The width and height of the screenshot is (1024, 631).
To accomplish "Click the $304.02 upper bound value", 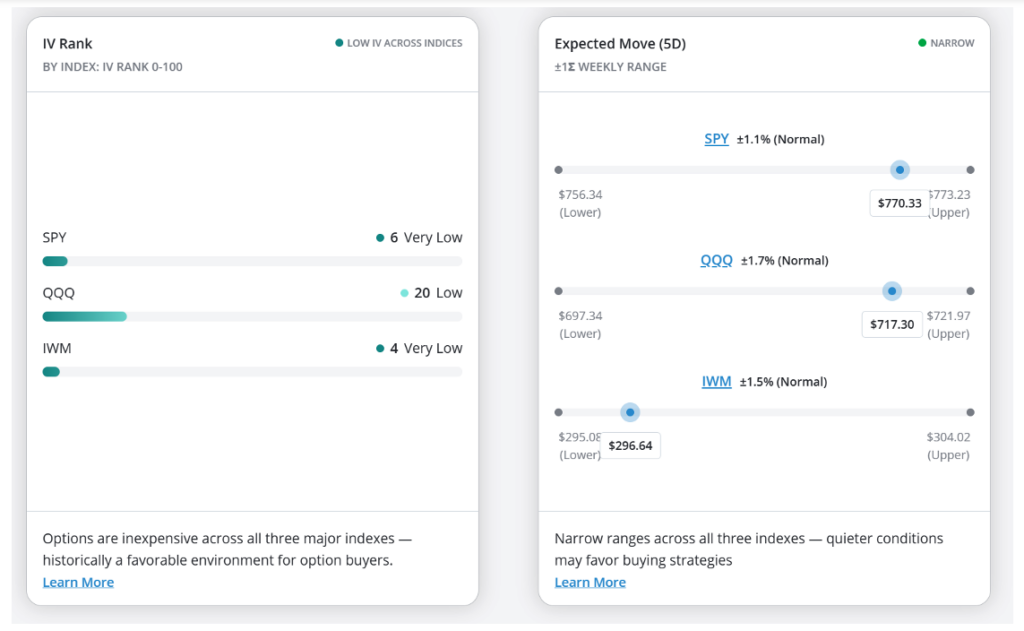I will [948, 437].
